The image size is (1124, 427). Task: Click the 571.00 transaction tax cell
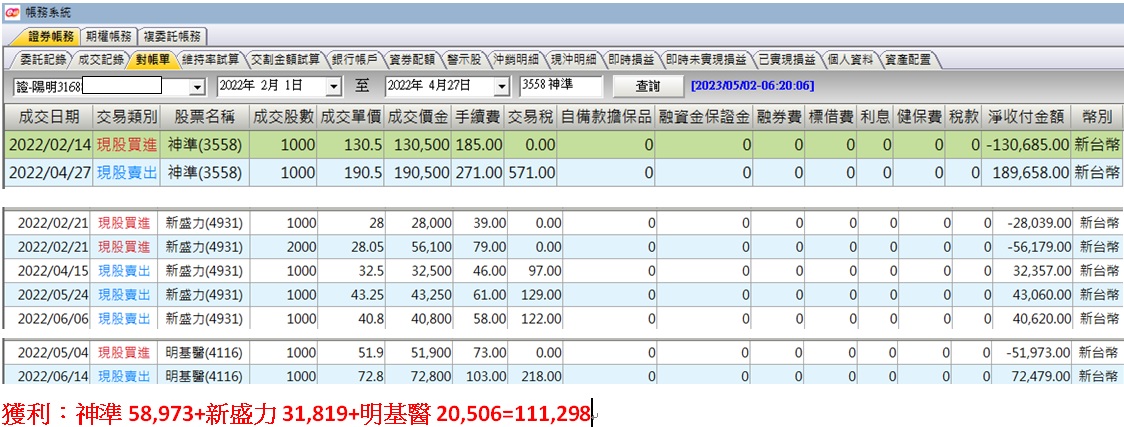pyautogui.click(x=532, y=173)
